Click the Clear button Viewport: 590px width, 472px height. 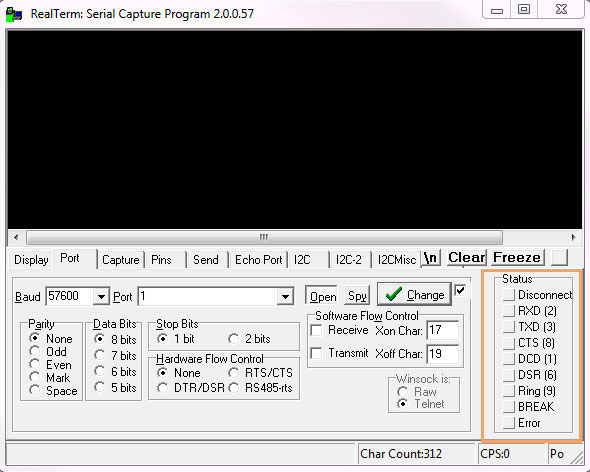467,258
